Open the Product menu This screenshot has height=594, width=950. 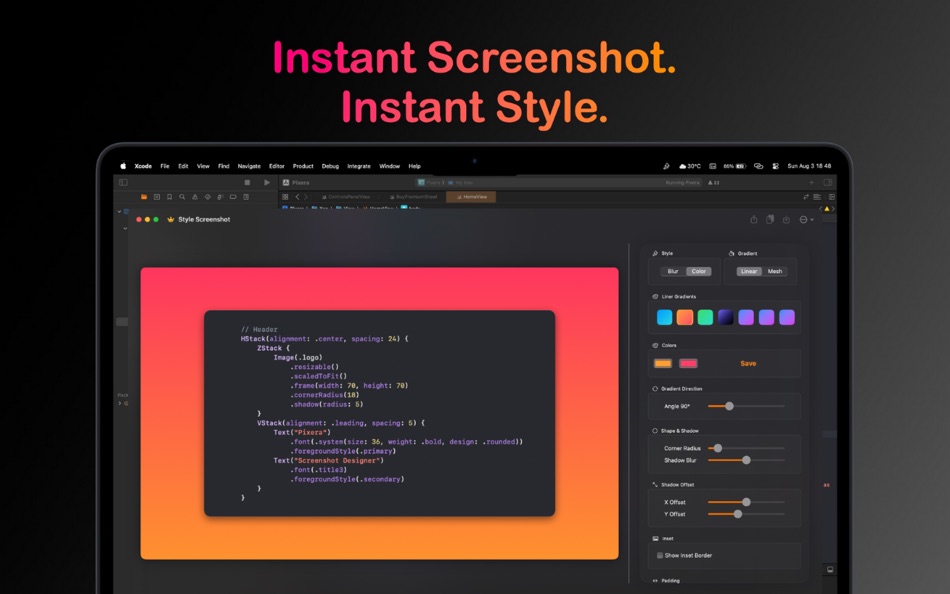click(302, 167)
